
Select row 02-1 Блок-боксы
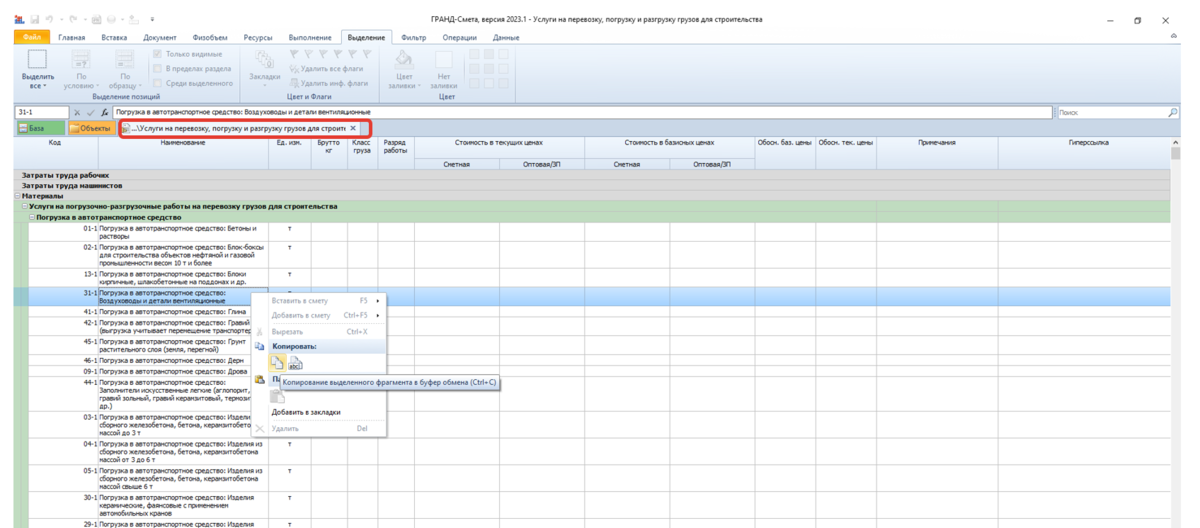pyautogui.click(x=599, y=254)
